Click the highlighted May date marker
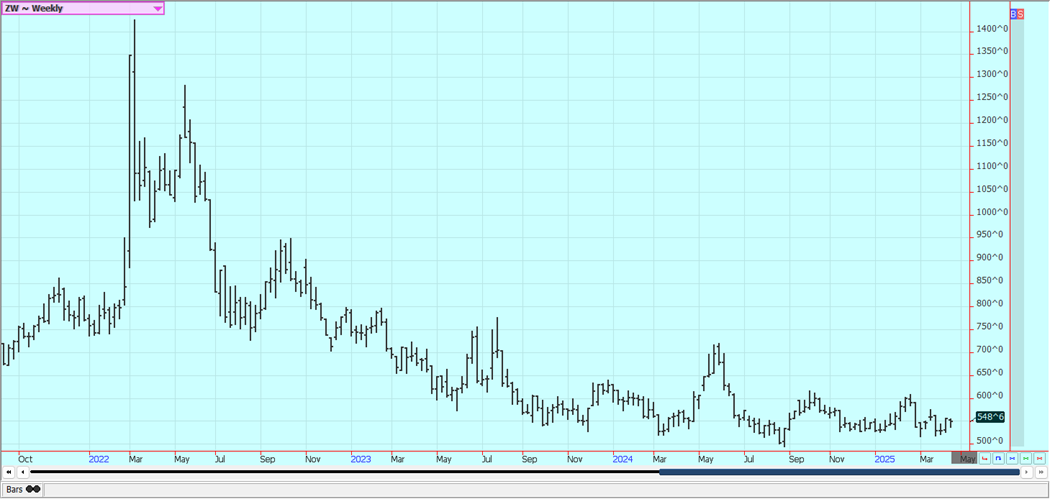The width and height of the screenshot is (1050, 499). coord(965,459)
